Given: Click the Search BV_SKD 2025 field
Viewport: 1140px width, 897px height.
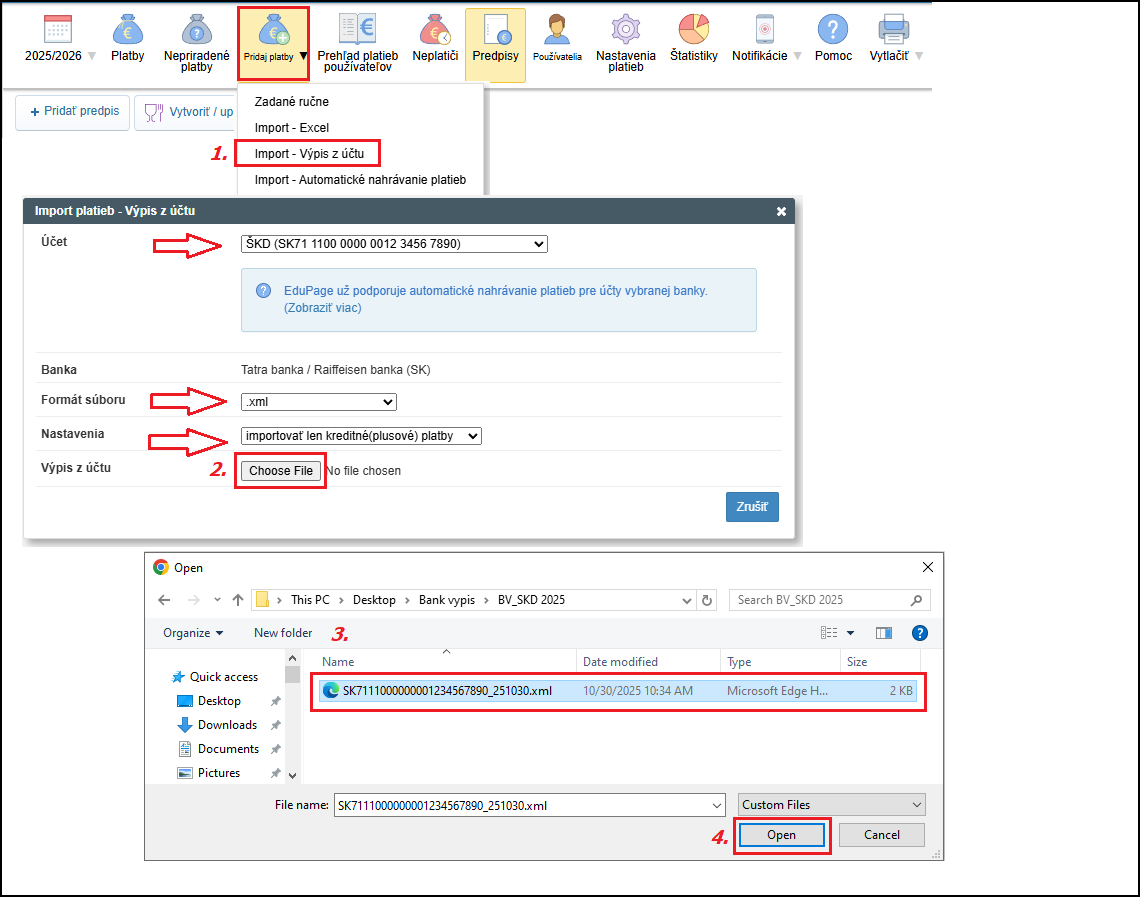Looking at the screenshot, I should [x=818, y=600].
